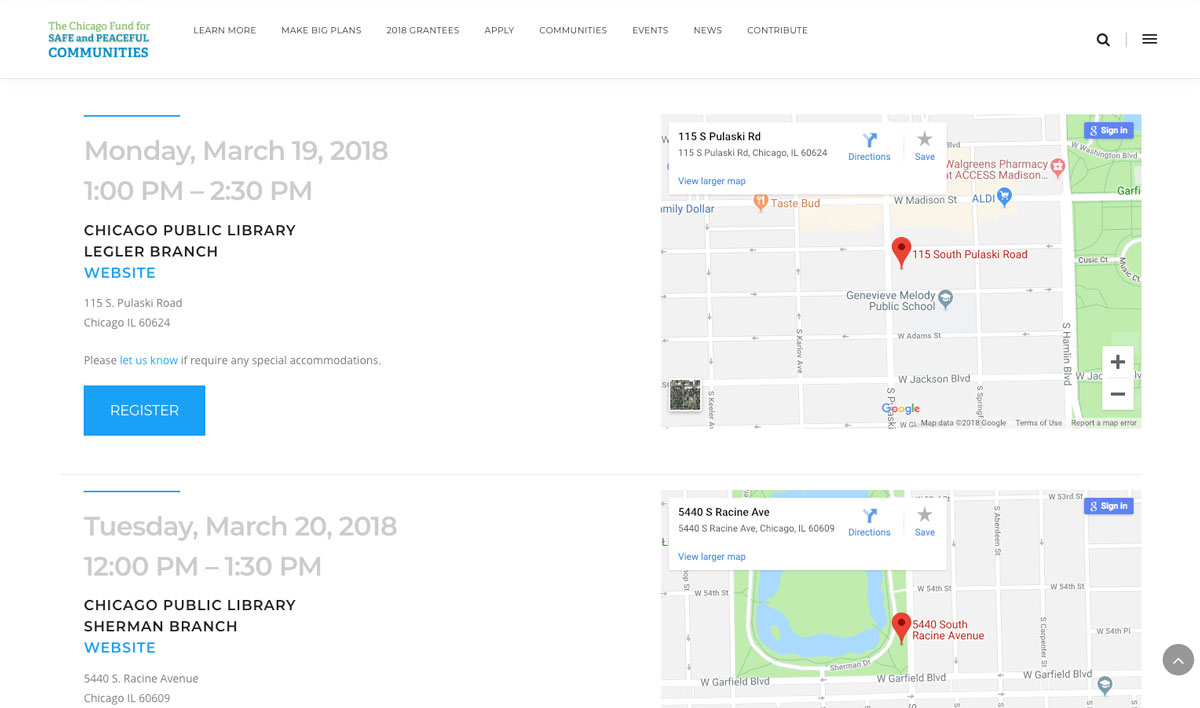This screenshot has height=708, width=1200.
Task: Open the 2018 Grantees menu item
Action: coord(423,31)
